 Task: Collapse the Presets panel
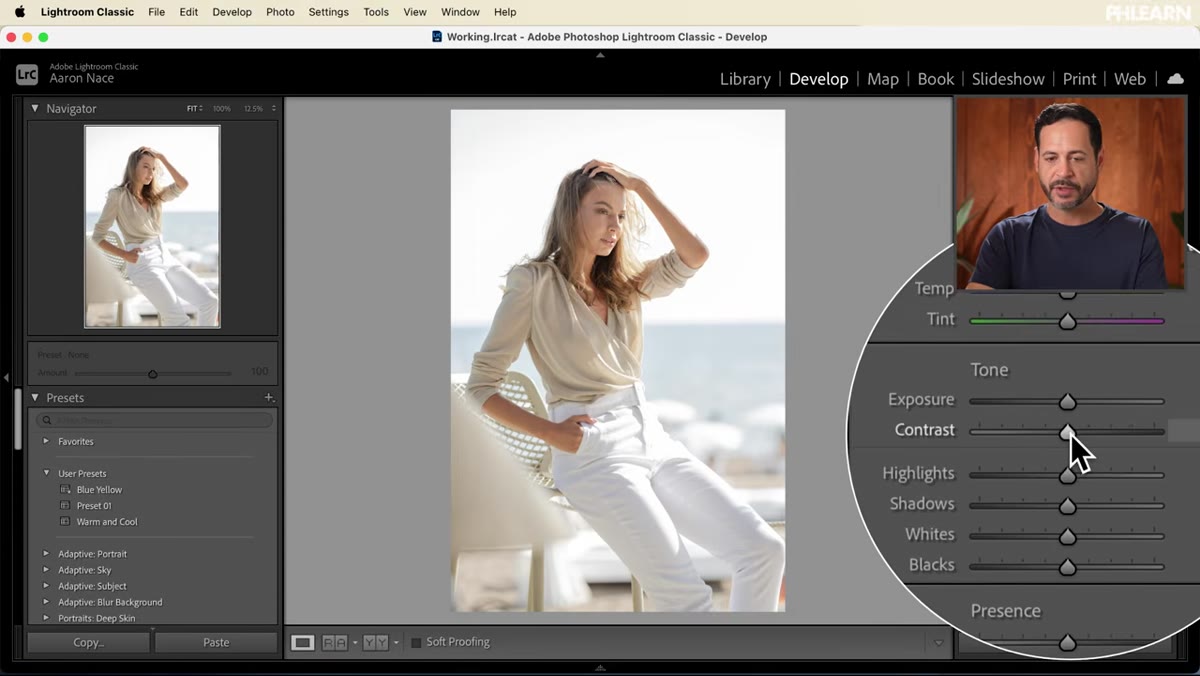[x=35, y=397]
